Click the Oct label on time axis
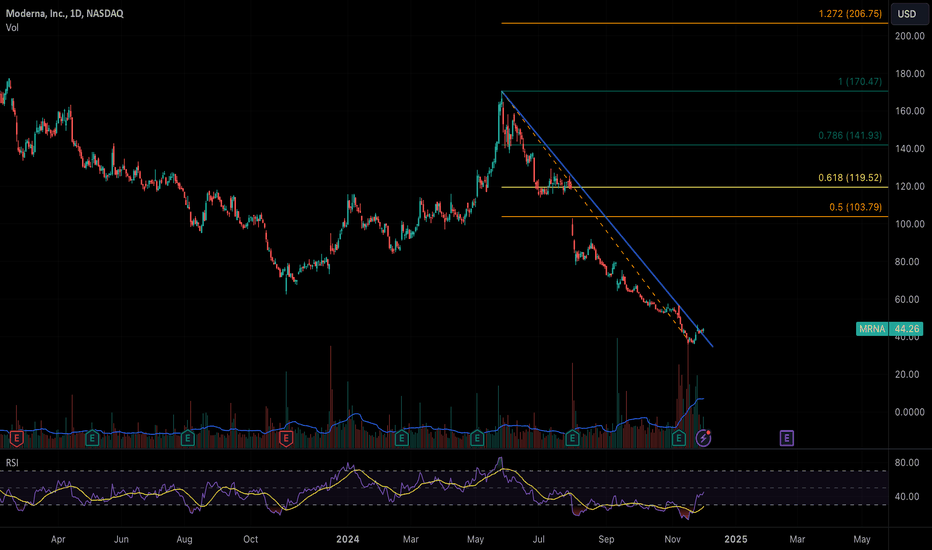 point(251,539)
